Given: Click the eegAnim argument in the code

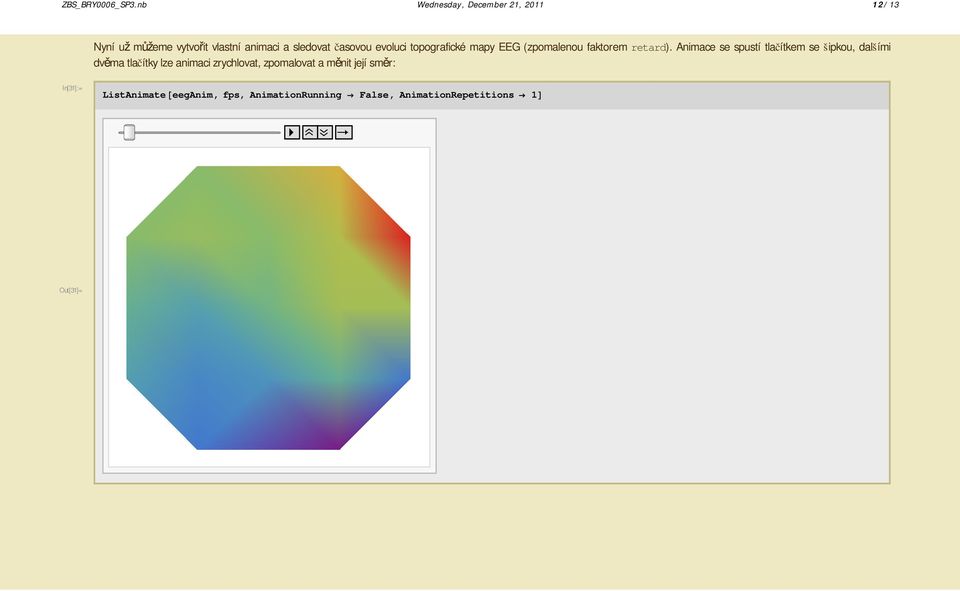Looking at the screenshot, I should tap(193, 95).
